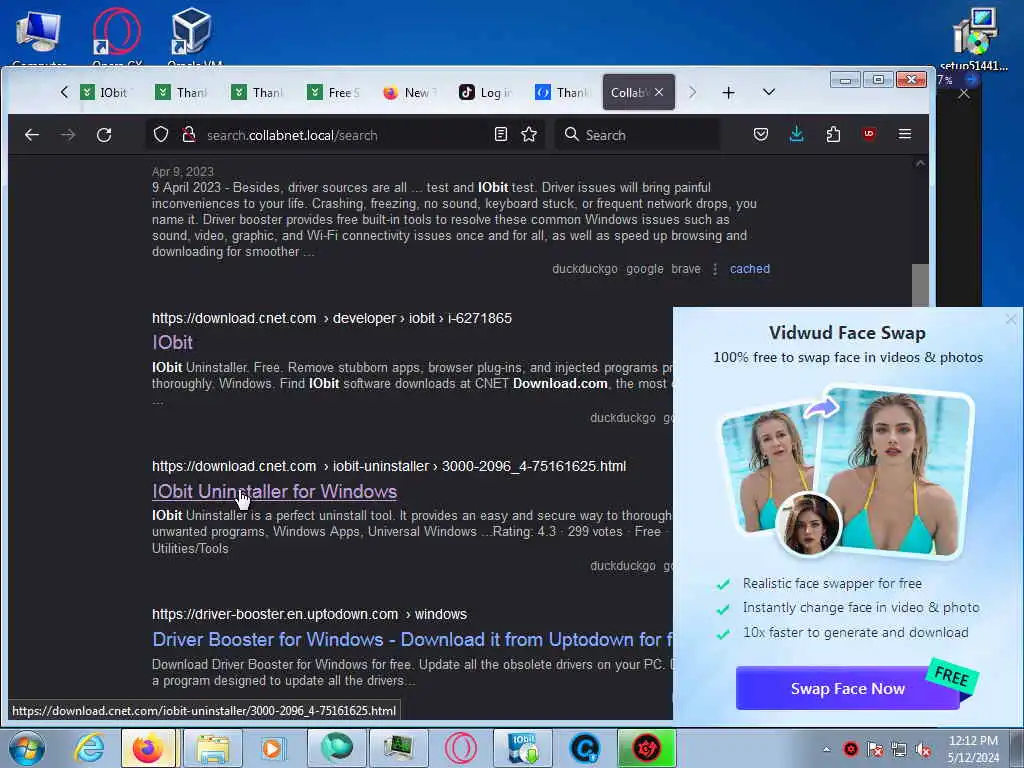
Task: Select the Thank tab beside Log in
Action: coord(561,92)
